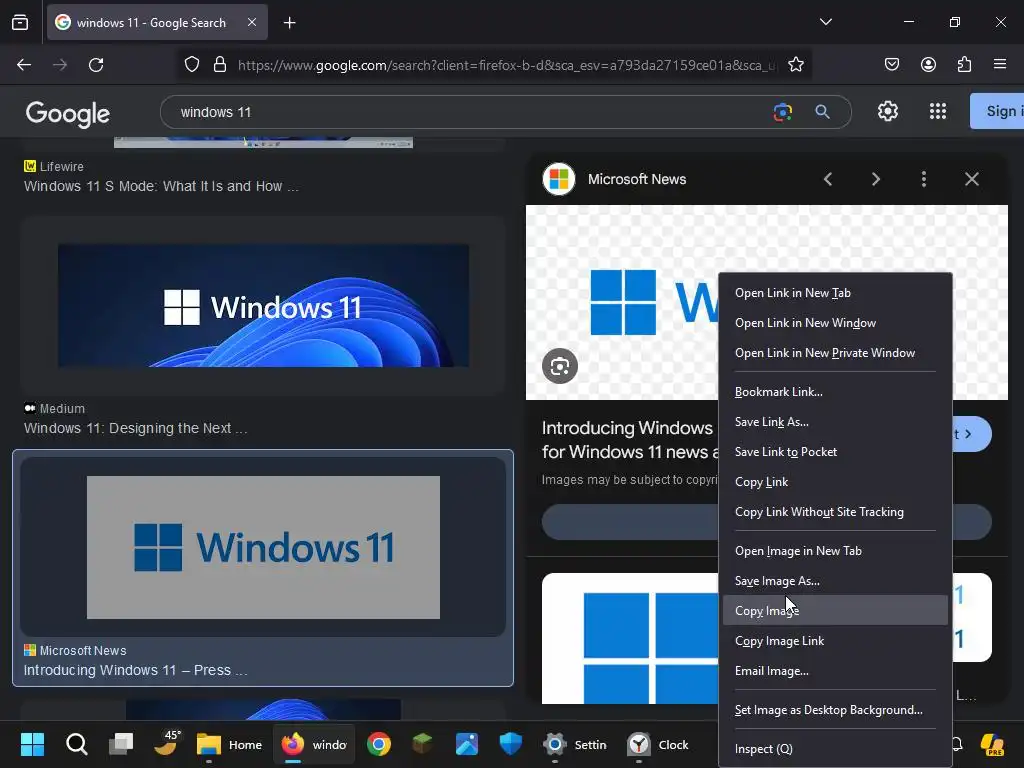Open Clock app from taskbar

click(657, 744)
